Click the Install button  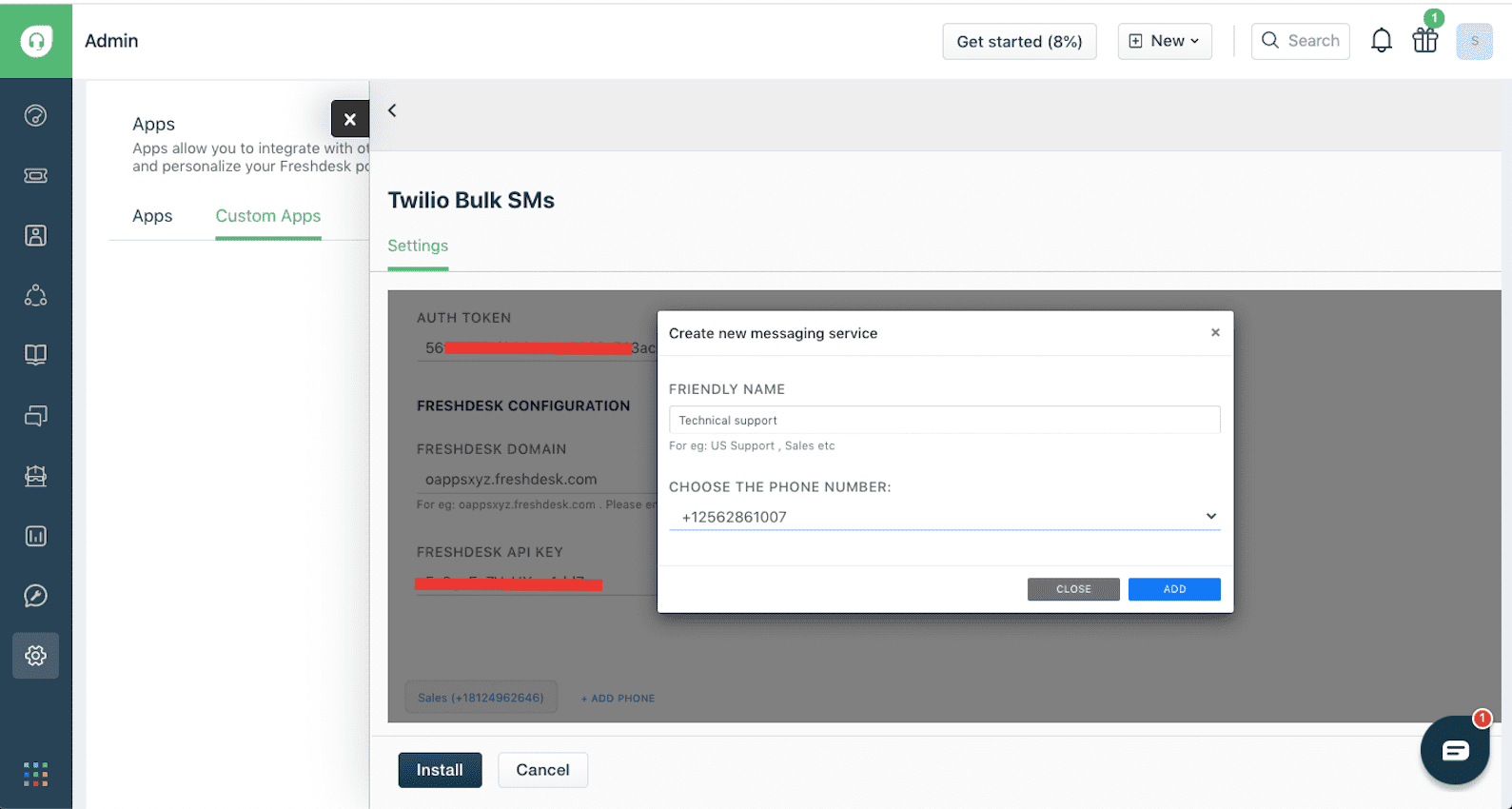click(440, 770)
